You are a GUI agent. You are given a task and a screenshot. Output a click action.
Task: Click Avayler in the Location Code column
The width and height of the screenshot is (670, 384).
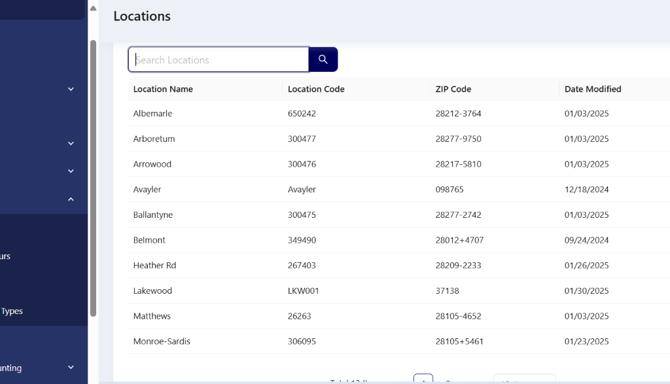(x=302, y=189)
